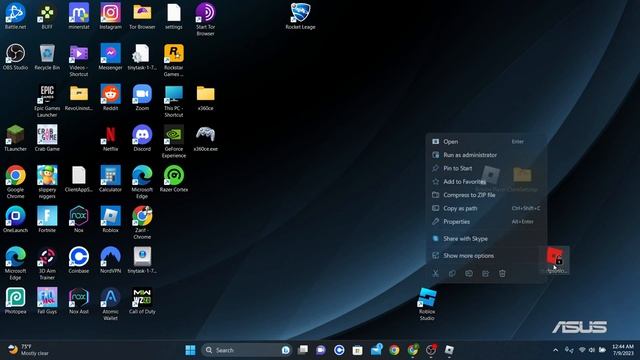The width and height of the screenshot is (640, 360).
Task: Select the OBS Studio desktop icon
Action: [x=16, y=57]
